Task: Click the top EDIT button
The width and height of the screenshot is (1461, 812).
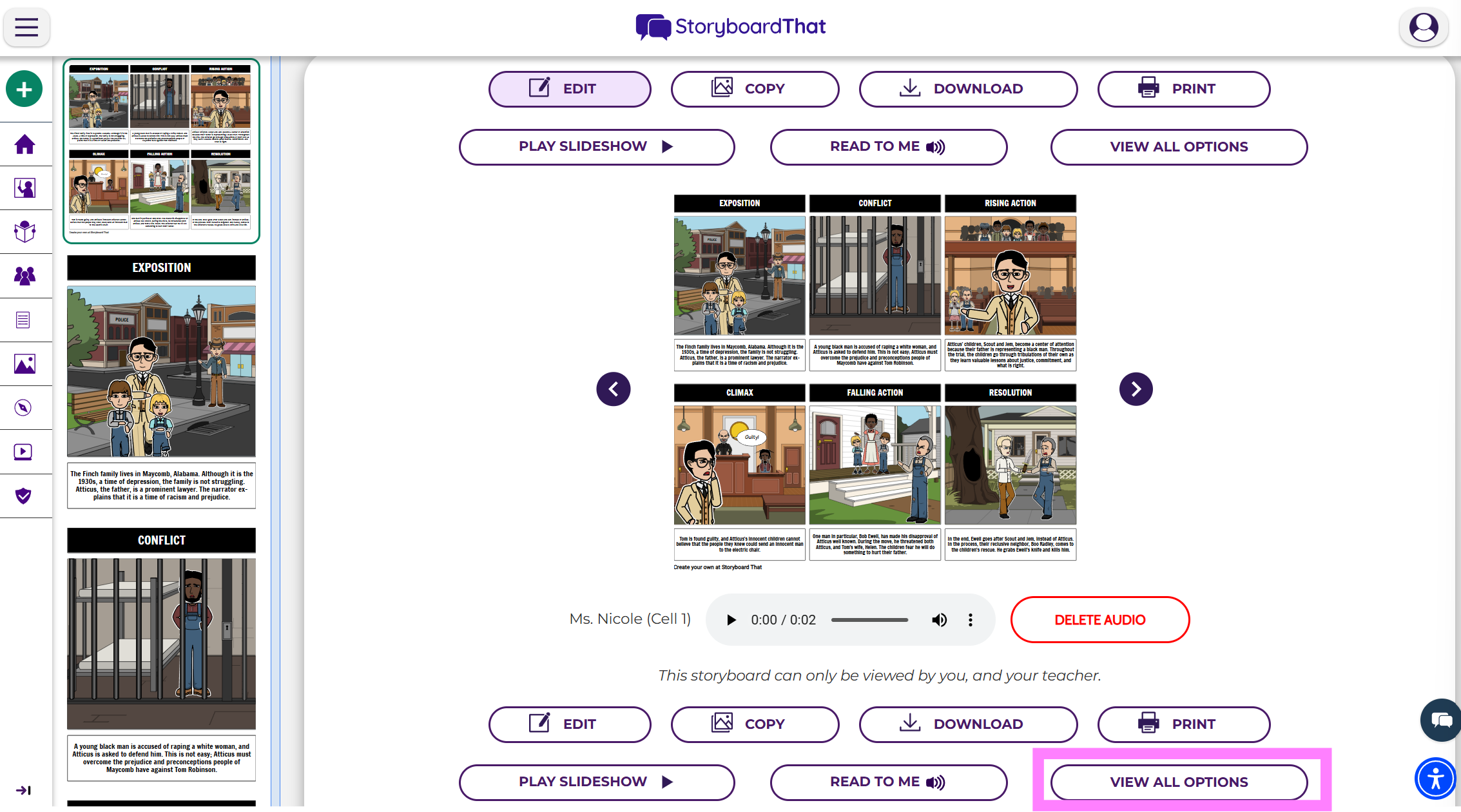Action: point(569,89)
